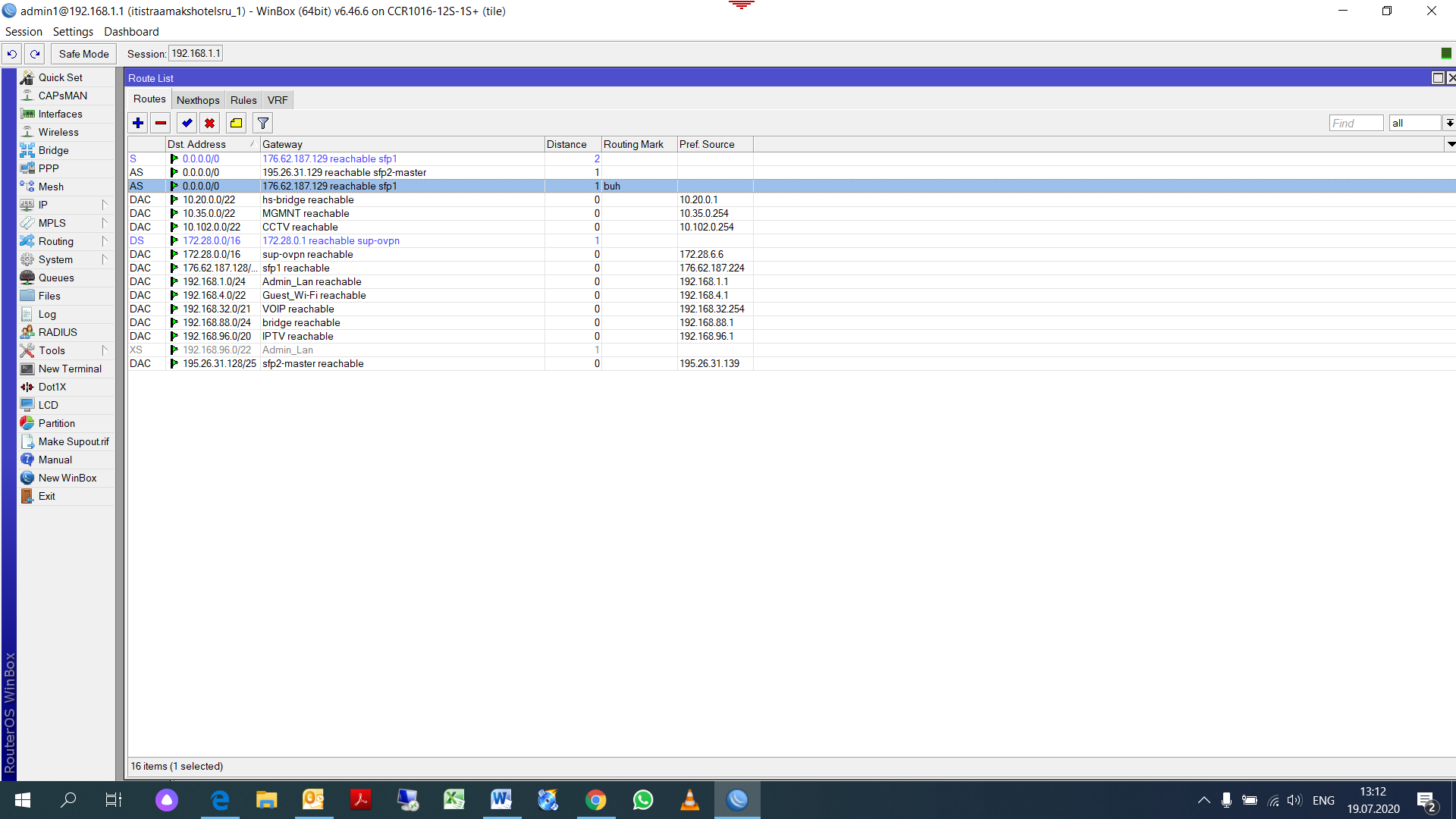
Task: Open Bridge in sidebar
Action: point(66,150)
